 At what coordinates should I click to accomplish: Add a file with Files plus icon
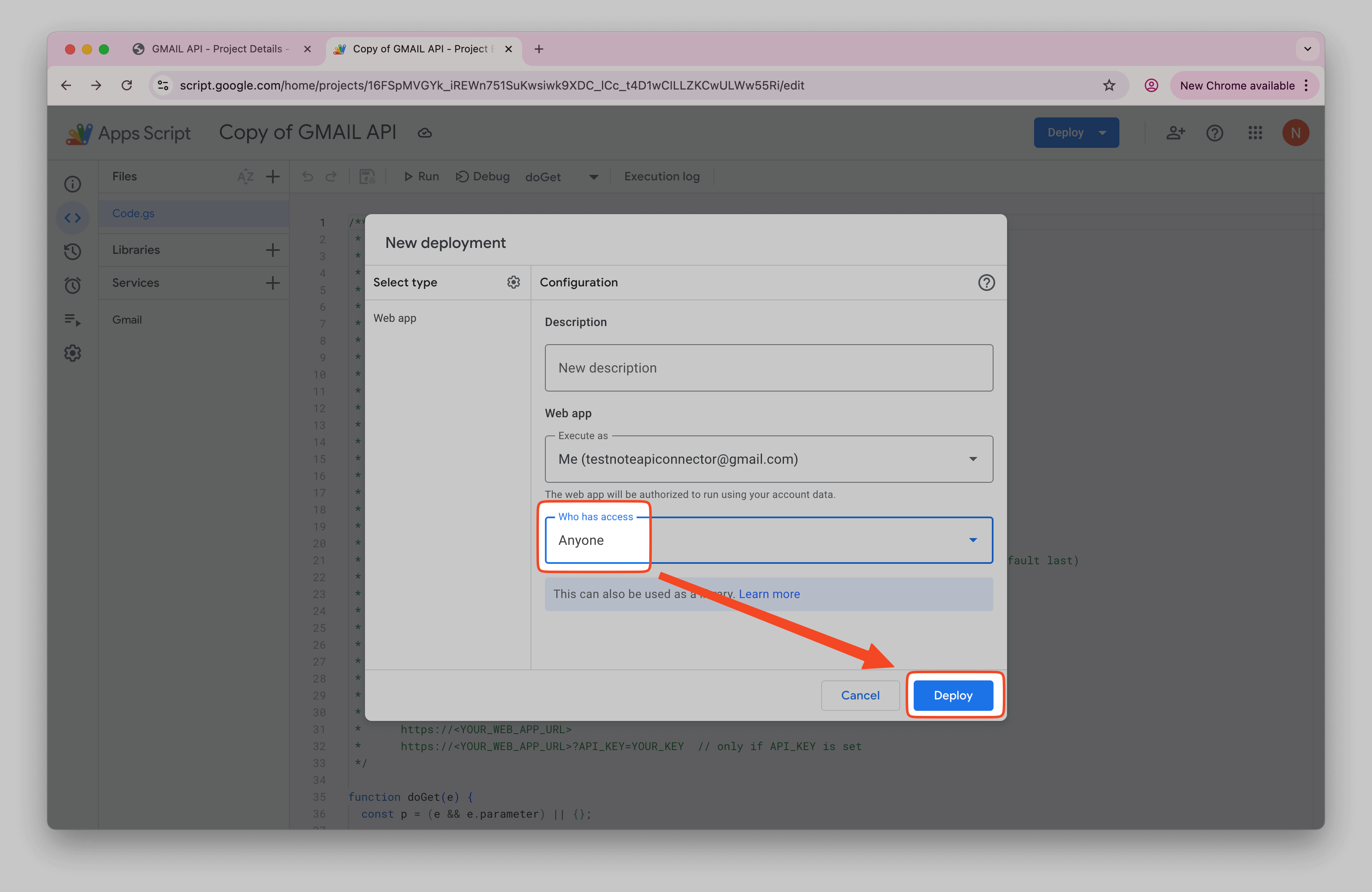(x=273, y=176)
